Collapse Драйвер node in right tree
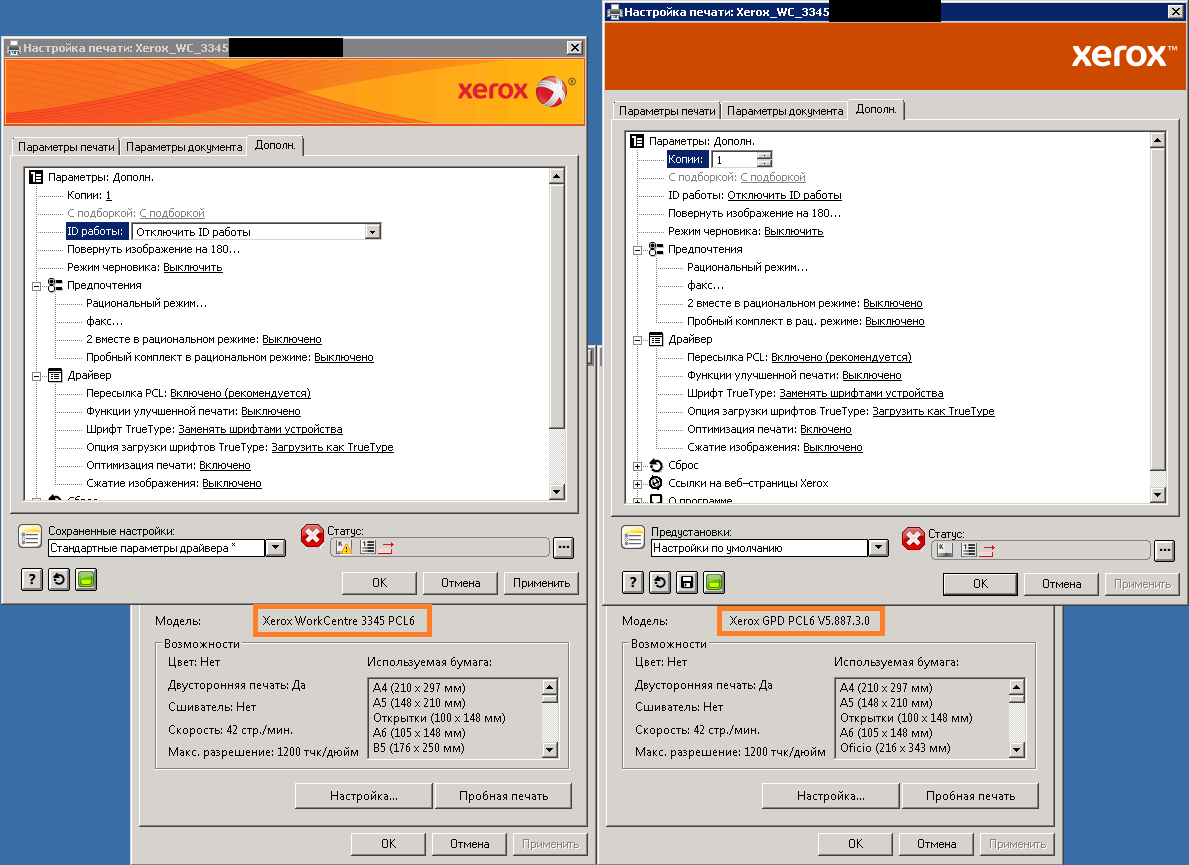This screenshot has height=865, width=1189. coord(637,340)
